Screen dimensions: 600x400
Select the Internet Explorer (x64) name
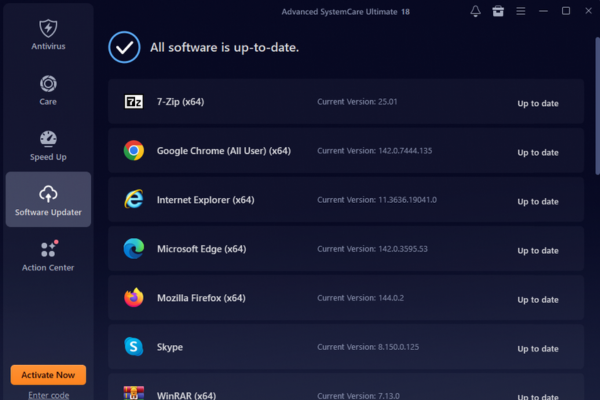205,200
